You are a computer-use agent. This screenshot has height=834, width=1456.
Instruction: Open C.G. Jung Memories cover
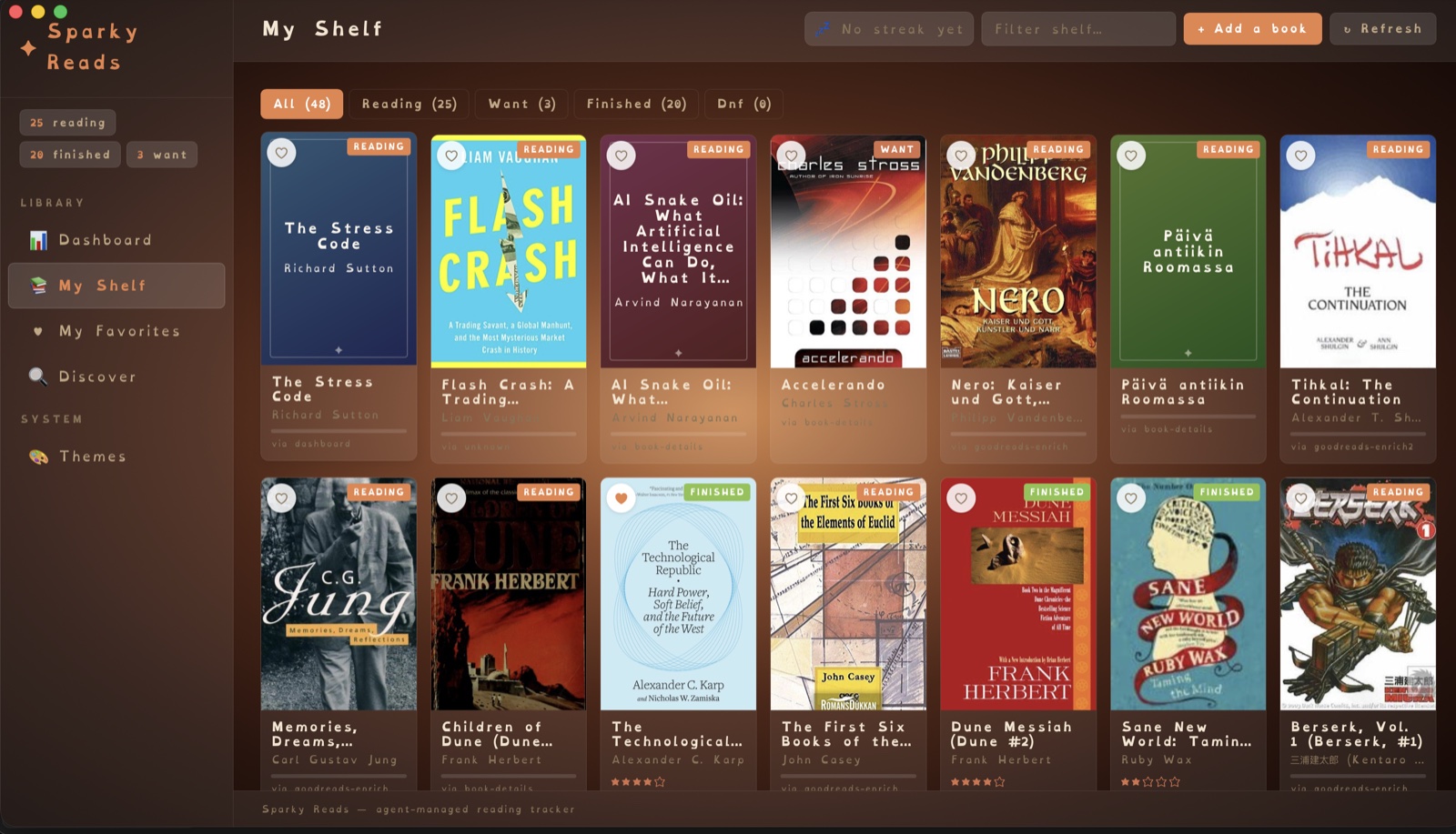tap(339, 594)
